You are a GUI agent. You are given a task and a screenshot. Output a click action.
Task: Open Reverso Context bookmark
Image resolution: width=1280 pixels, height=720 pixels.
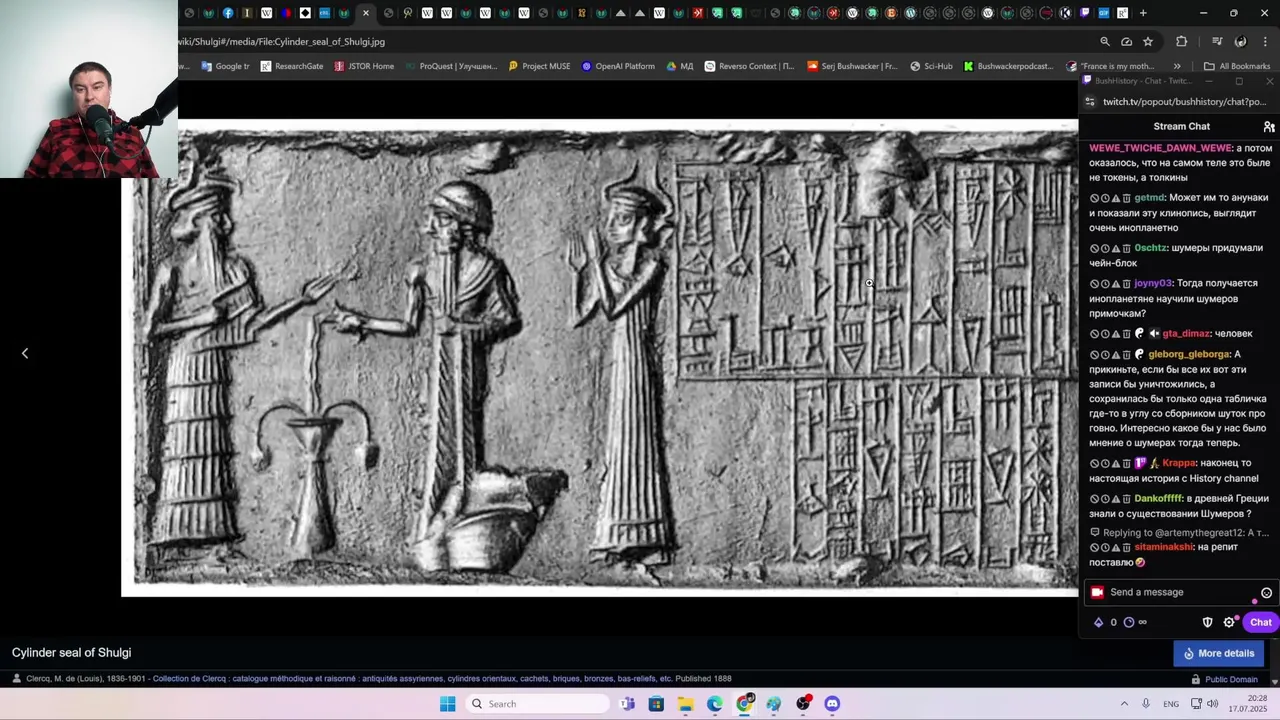pyautogui.click(x=749, y=66)
